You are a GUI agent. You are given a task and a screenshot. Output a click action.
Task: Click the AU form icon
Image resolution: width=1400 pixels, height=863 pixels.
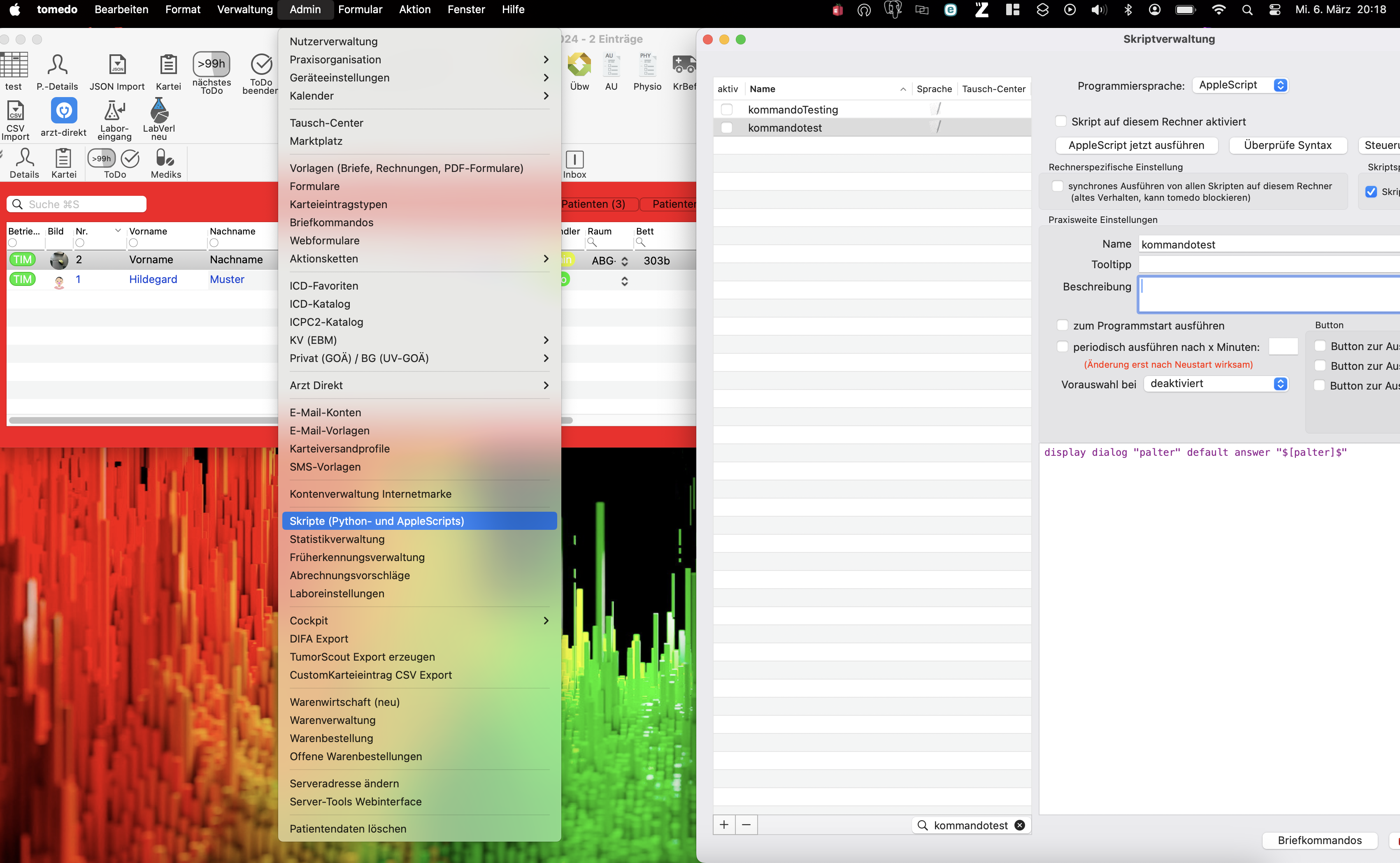click(x=611, y=71)
